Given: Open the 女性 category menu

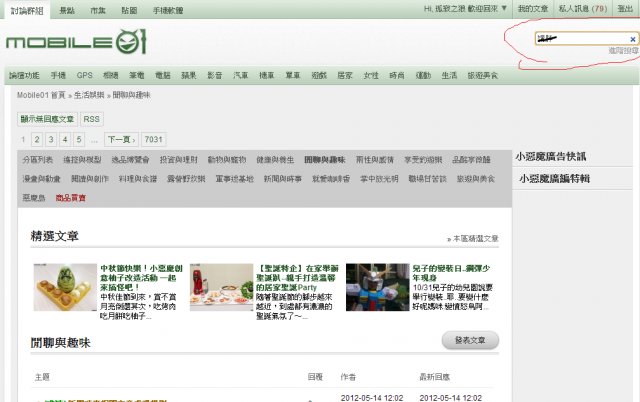Looking at the screenshot, I should click(371, 76).
